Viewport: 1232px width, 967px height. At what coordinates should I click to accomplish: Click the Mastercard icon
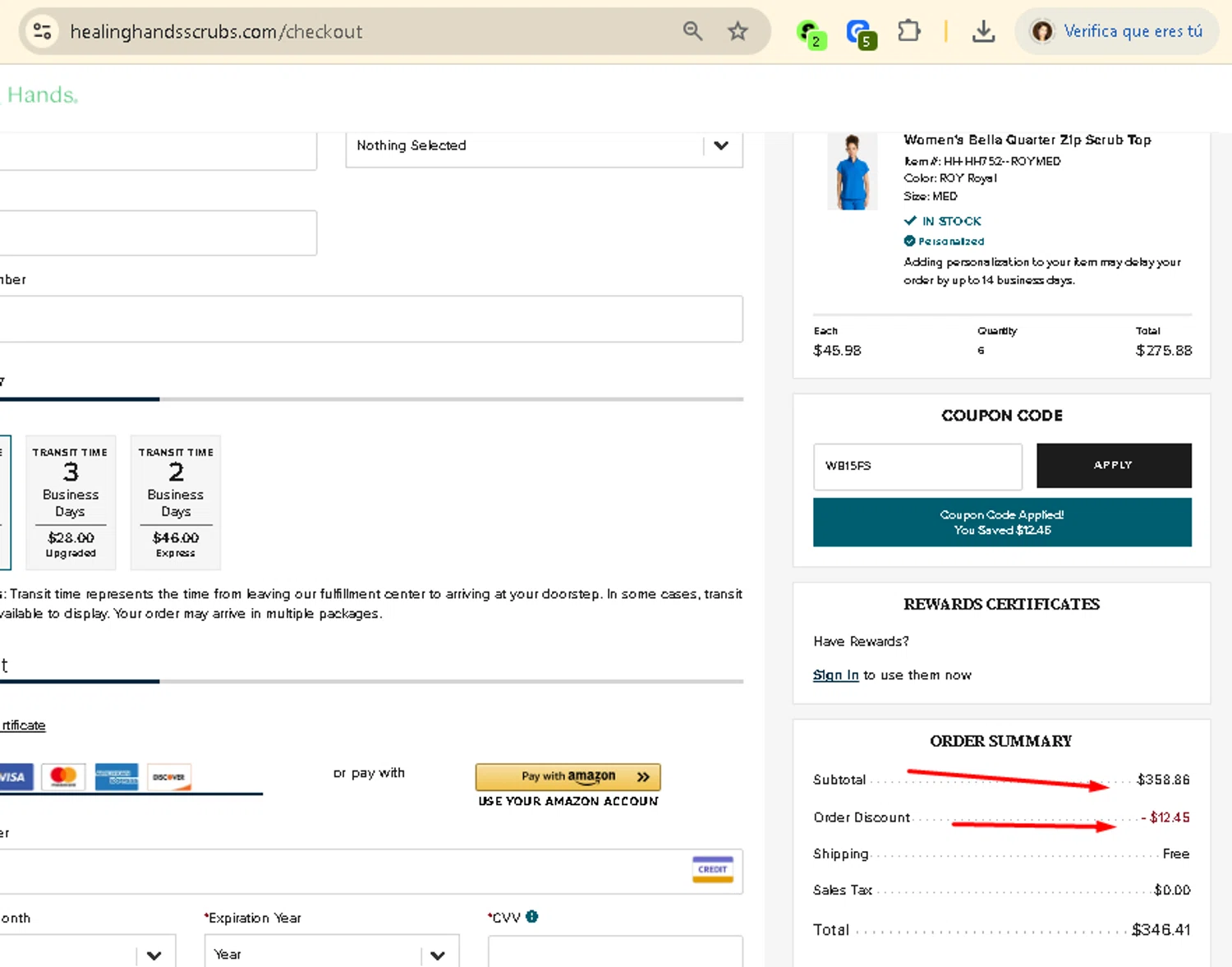pyautogui.click(x=63, y=776)
